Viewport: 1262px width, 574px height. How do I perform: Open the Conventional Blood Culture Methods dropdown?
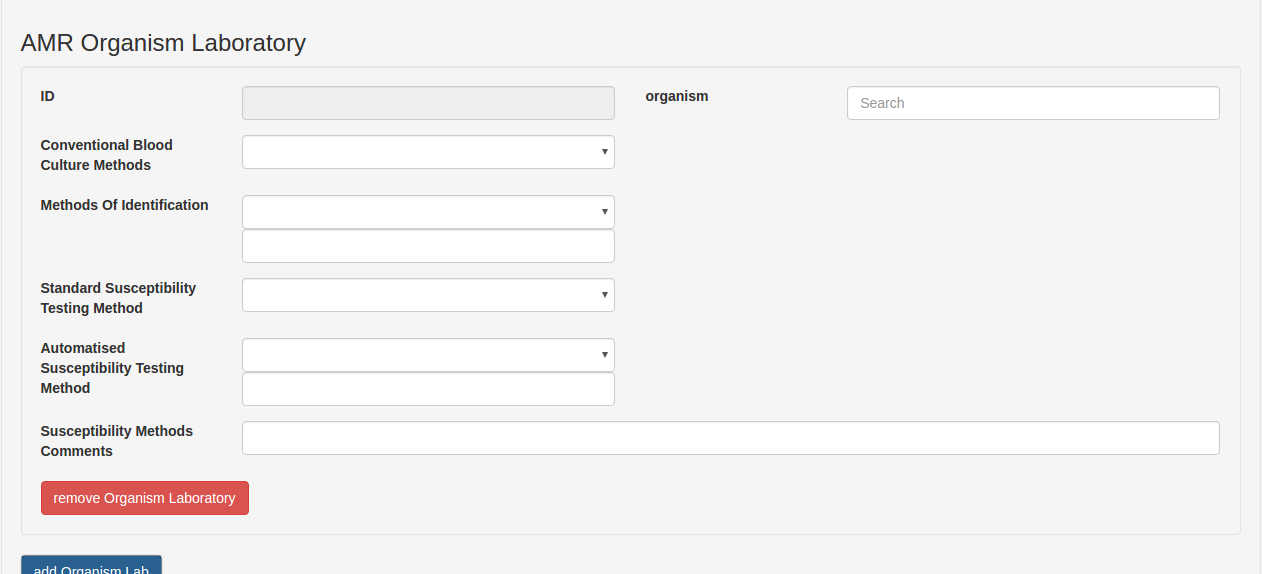(428, 152)
